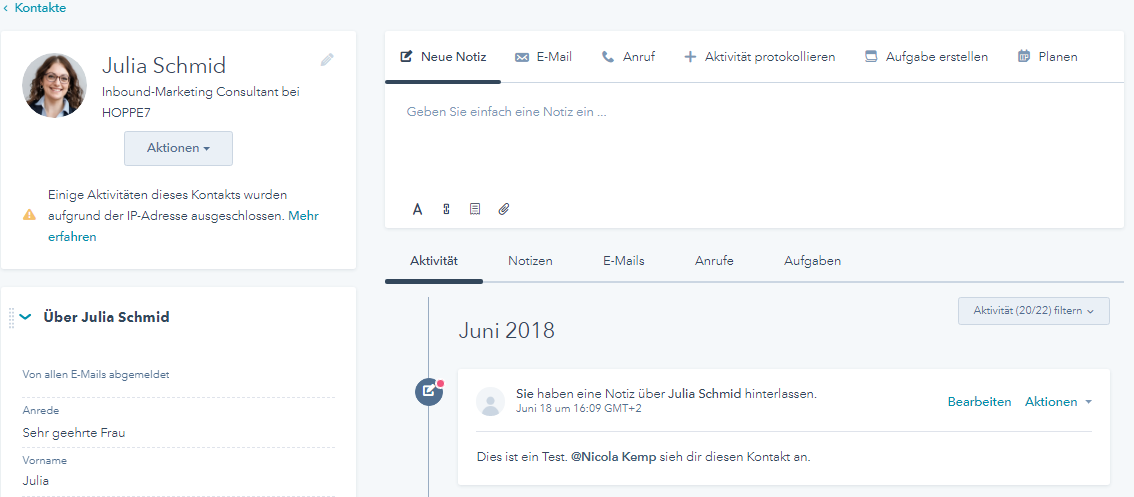
Task: Click the Inbound-Marketing Consultant bei HOPPE7 text
Action: tap(201, 102)
